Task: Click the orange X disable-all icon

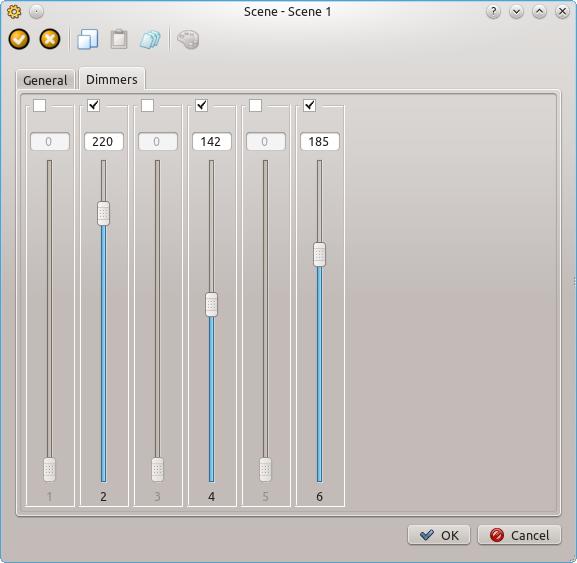Action: click(x=50, y=39)
